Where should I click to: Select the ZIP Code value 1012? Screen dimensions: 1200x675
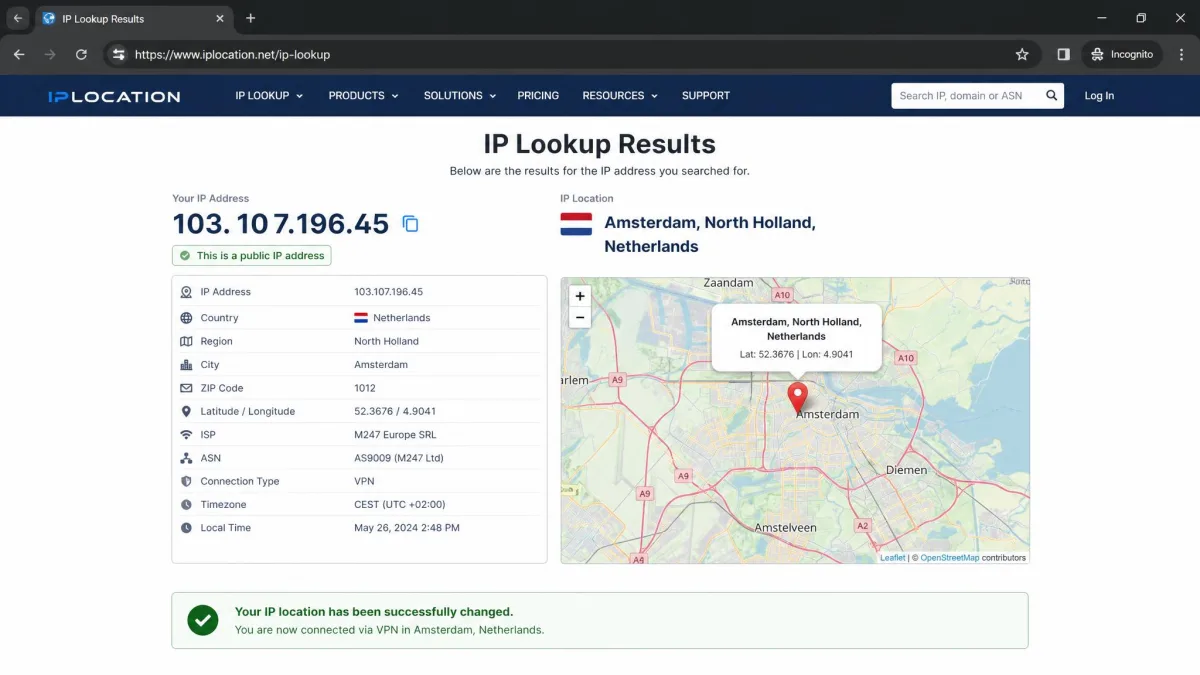point(365,388)
